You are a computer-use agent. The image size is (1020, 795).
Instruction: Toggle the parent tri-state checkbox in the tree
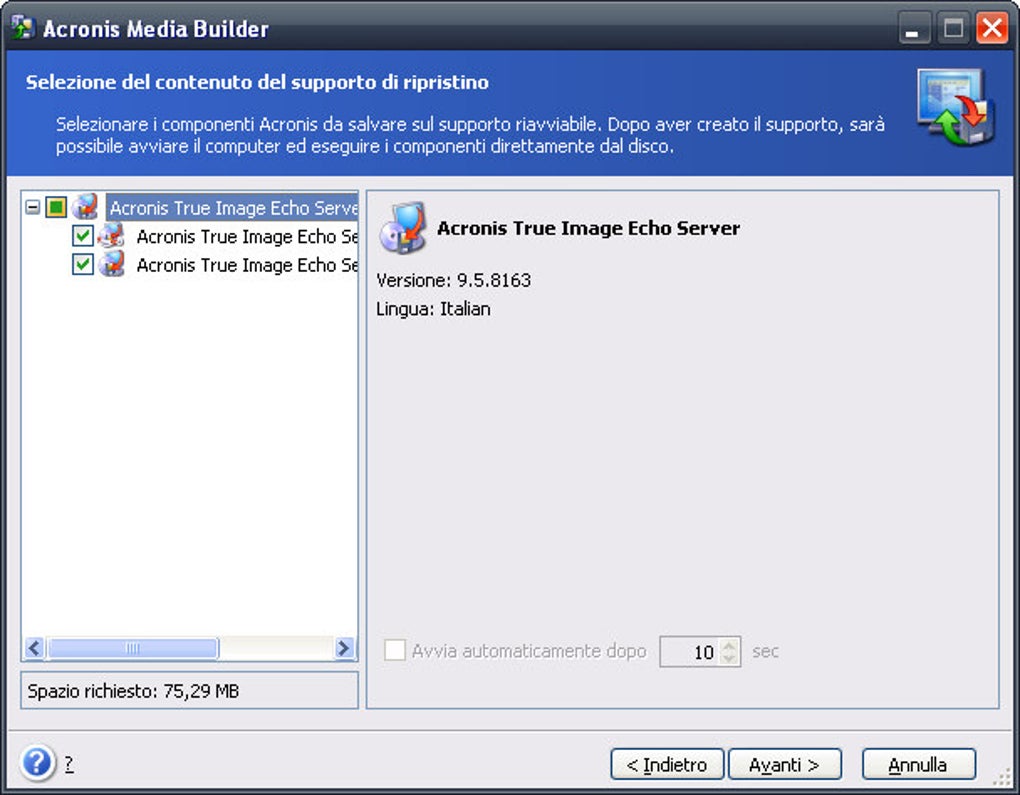click(57, 208)
